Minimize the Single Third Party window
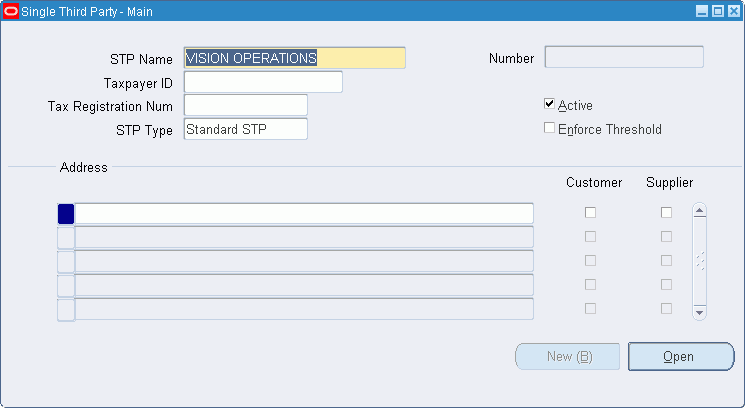 [702, 11]
